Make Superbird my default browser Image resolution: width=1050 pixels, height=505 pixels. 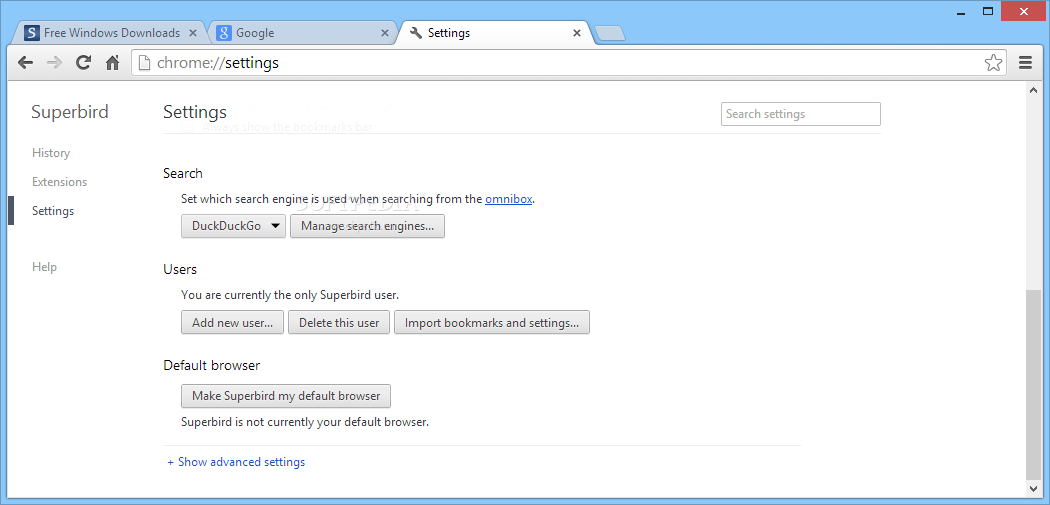286,396
